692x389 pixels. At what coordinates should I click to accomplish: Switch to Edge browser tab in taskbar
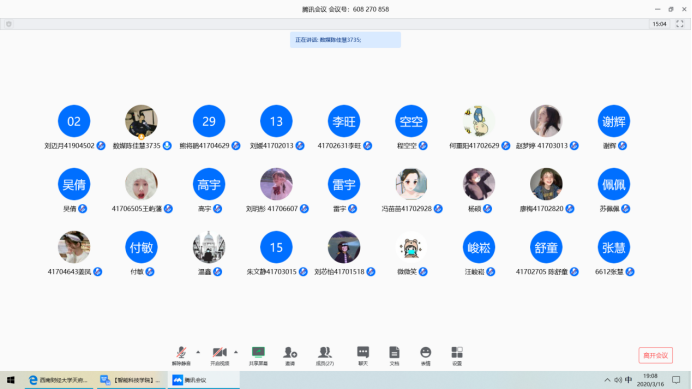point(59,380)
